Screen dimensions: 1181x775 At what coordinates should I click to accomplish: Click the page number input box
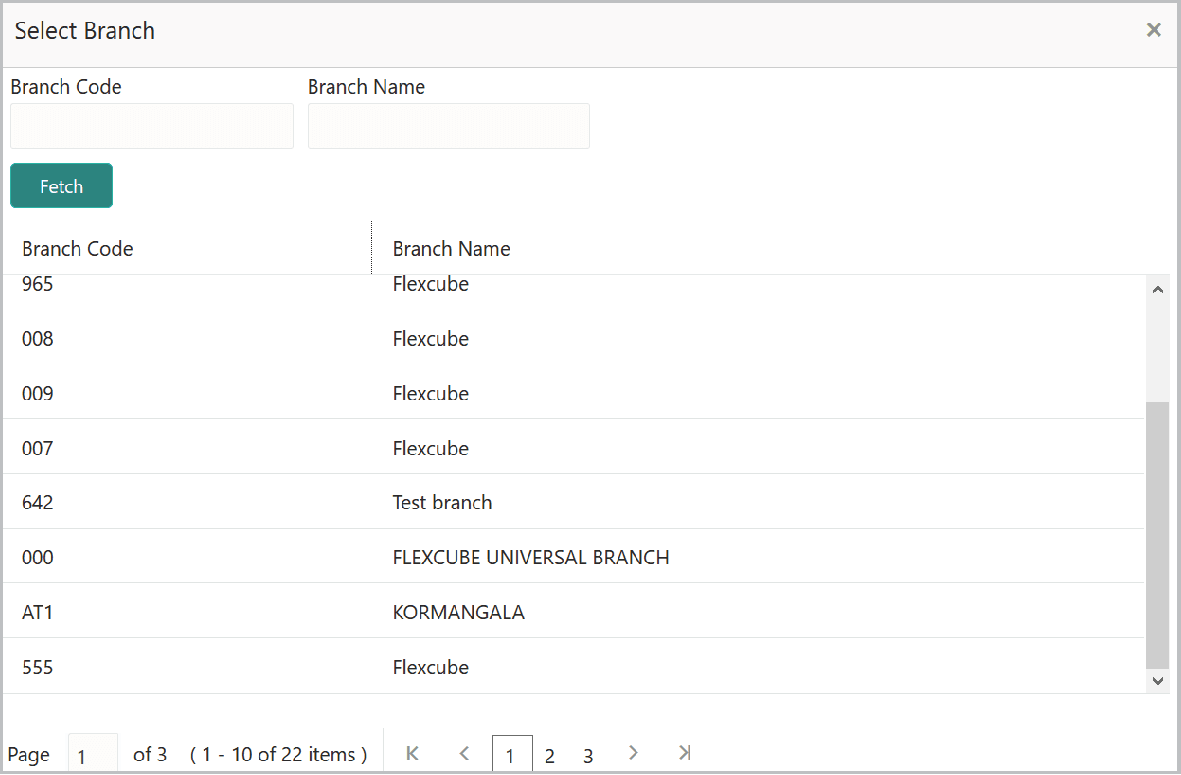tap(93, 754)
